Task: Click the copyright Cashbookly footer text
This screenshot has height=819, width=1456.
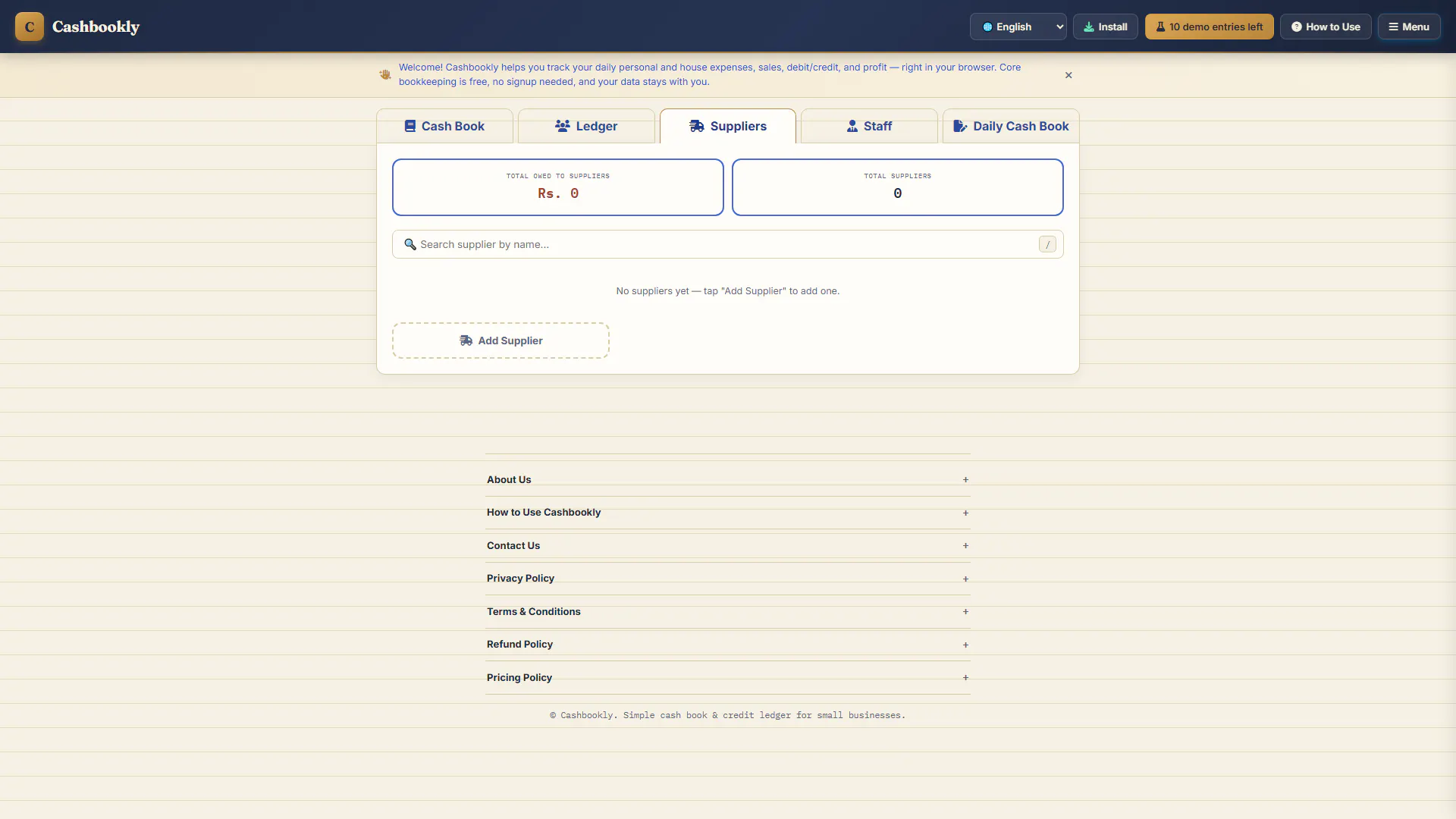Action: [728, 715]
